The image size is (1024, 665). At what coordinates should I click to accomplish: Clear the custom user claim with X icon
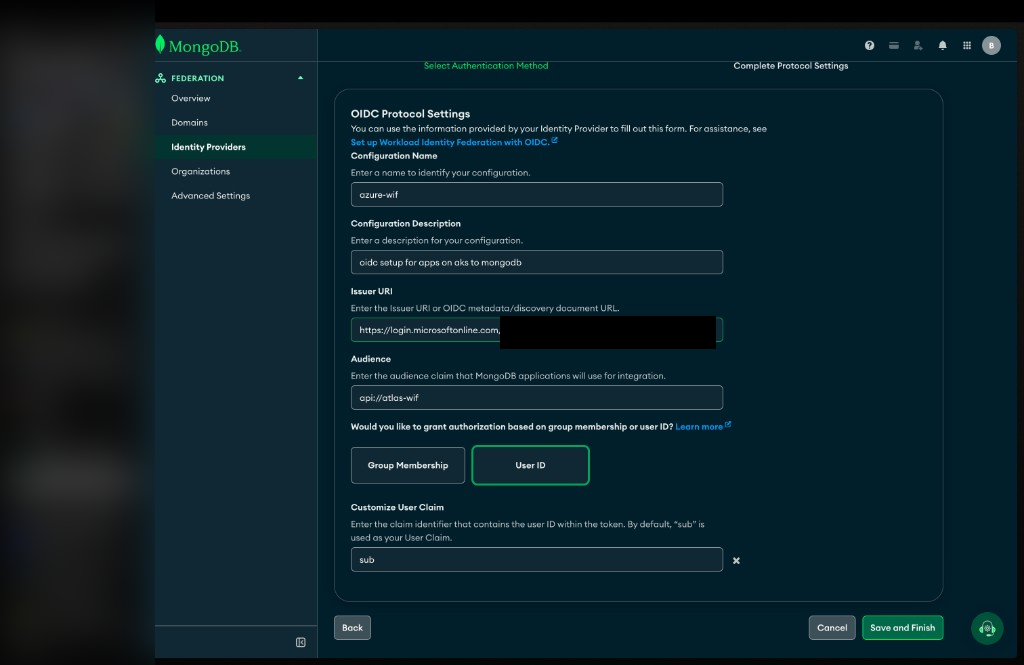[736, 560]
